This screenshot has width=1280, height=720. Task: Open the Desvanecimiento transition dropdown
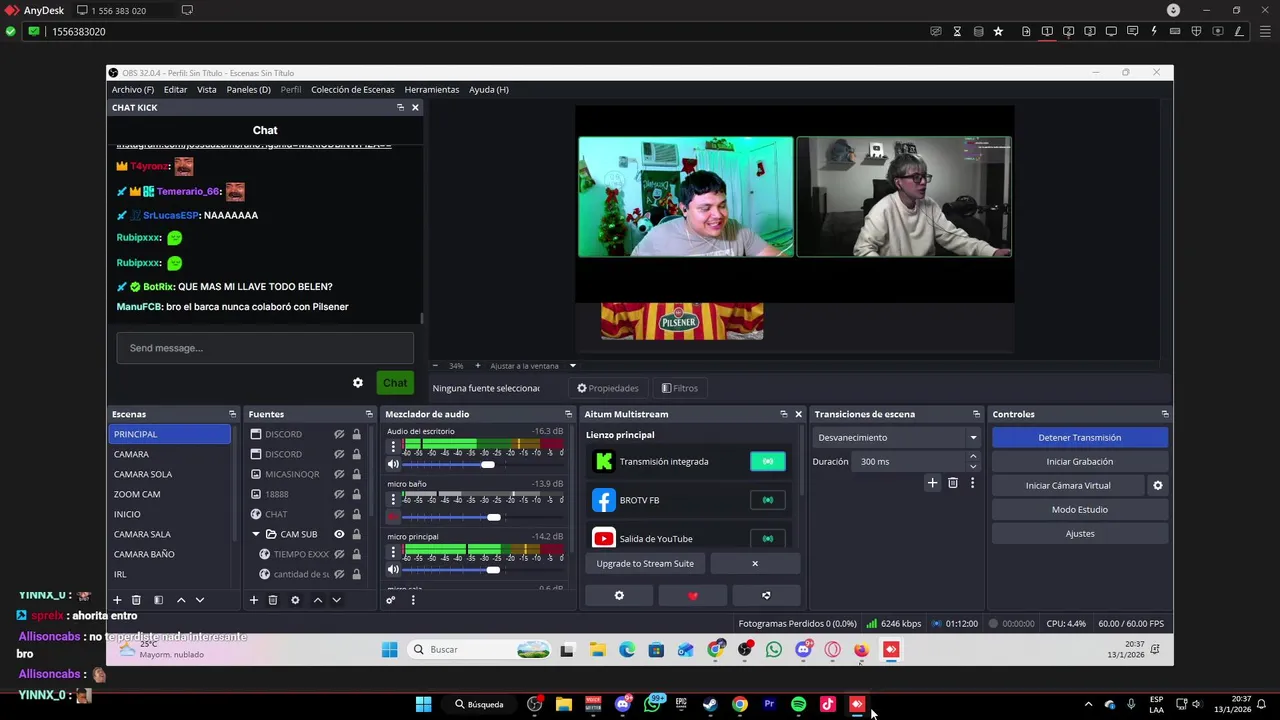click(x=897, y=438)
